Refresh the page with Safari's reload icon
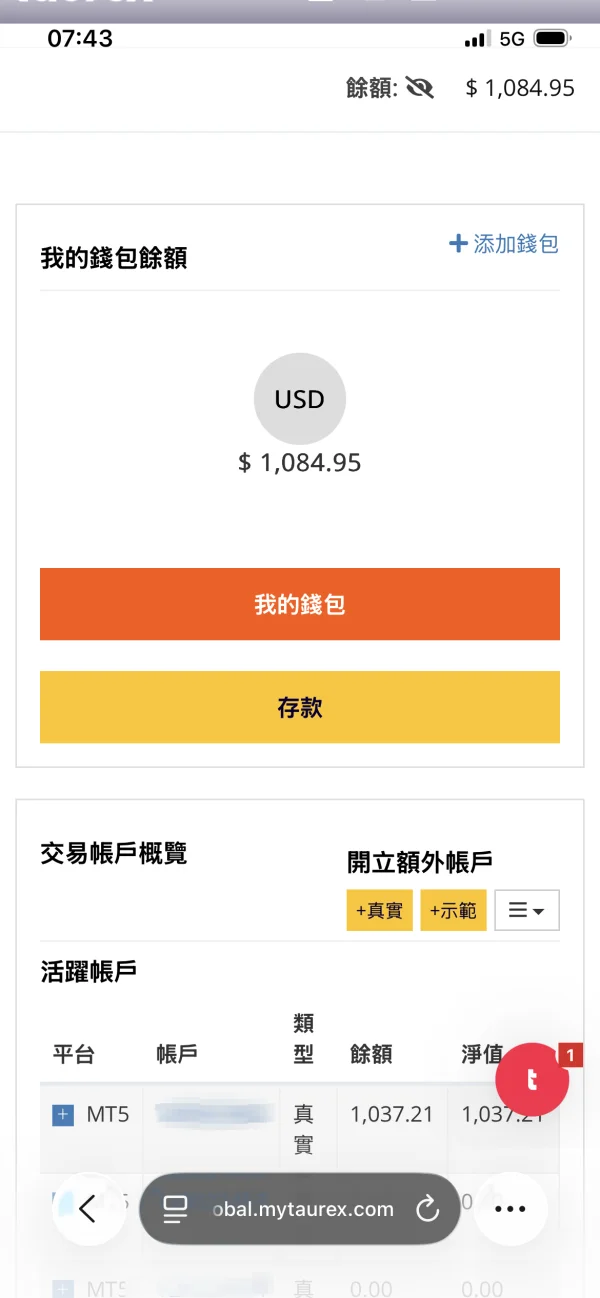Screen dimensions: 600x1298 click(x=428, y=1208)
